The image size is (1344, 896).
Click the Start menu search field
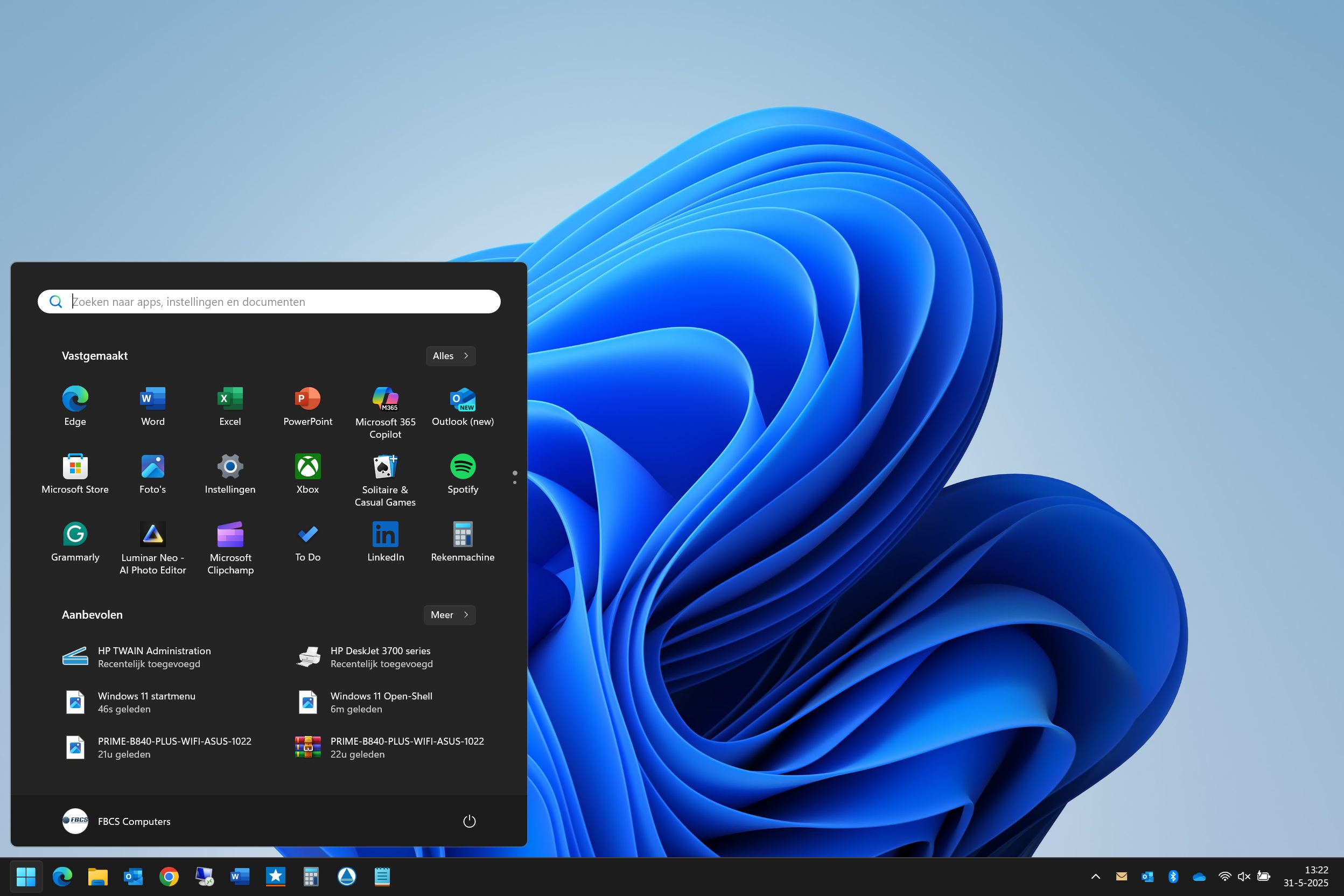pos(269,302)
